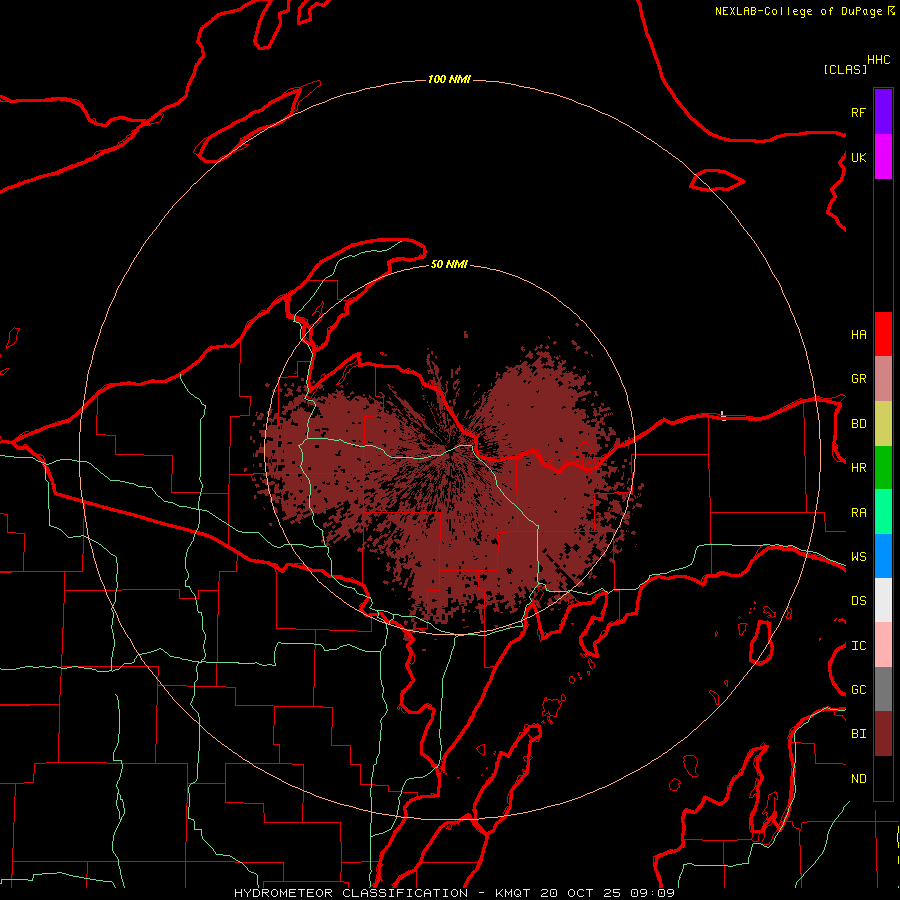Click the RF legend label
This screenshot has height=900, width=900.
859,112
